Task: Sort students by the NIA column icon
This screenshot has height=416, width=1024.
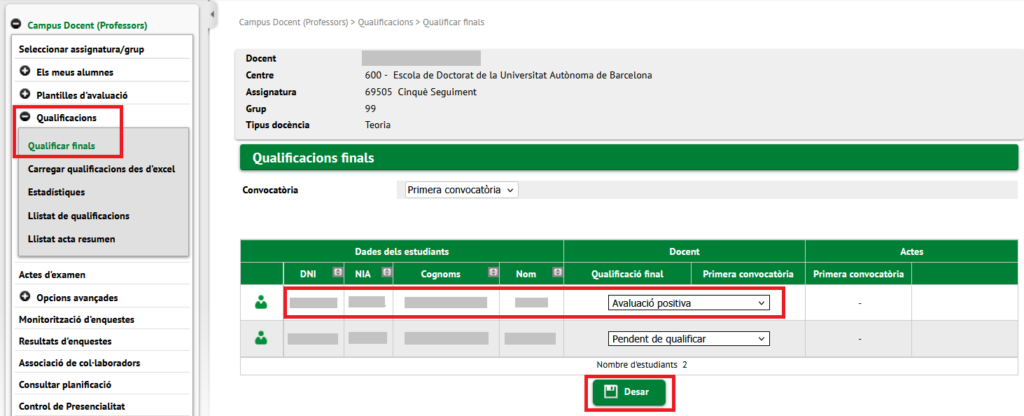Action: click(x=387, y=273)
